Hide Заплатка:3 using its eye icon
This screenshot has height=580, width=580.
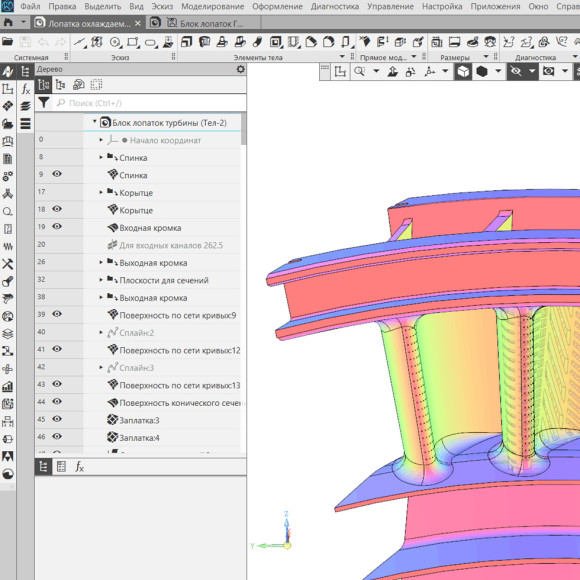[x=57, y=419]
